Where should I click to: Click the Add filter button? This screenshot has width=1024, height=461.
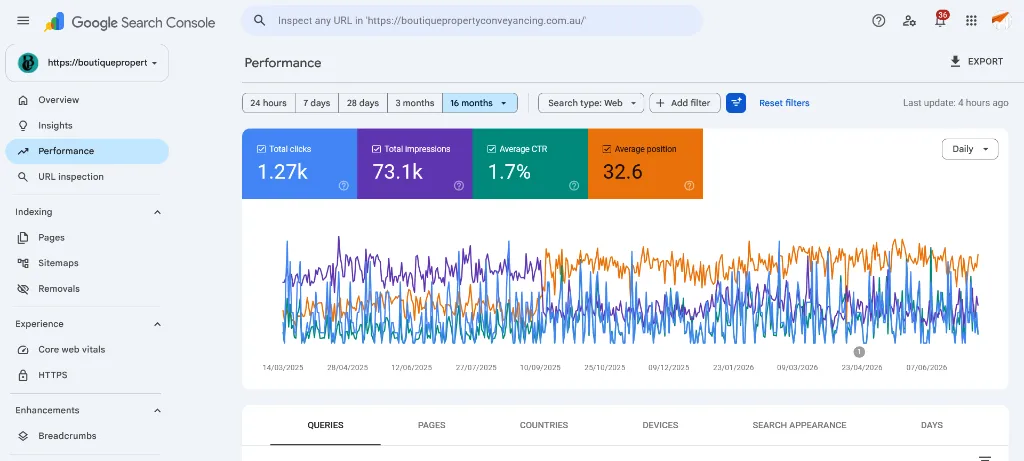pyautogui.click(x=684, y=103)
